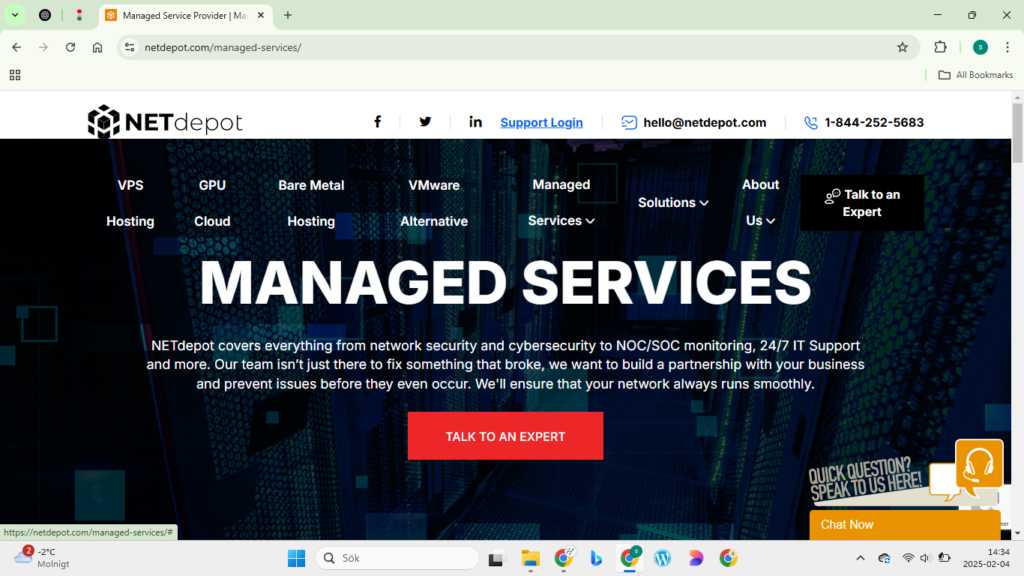Image resolution: width=1024 pixels, height=576 pixels.
Task: Open VPS Hosting menu item
Action: coord(130,203)
